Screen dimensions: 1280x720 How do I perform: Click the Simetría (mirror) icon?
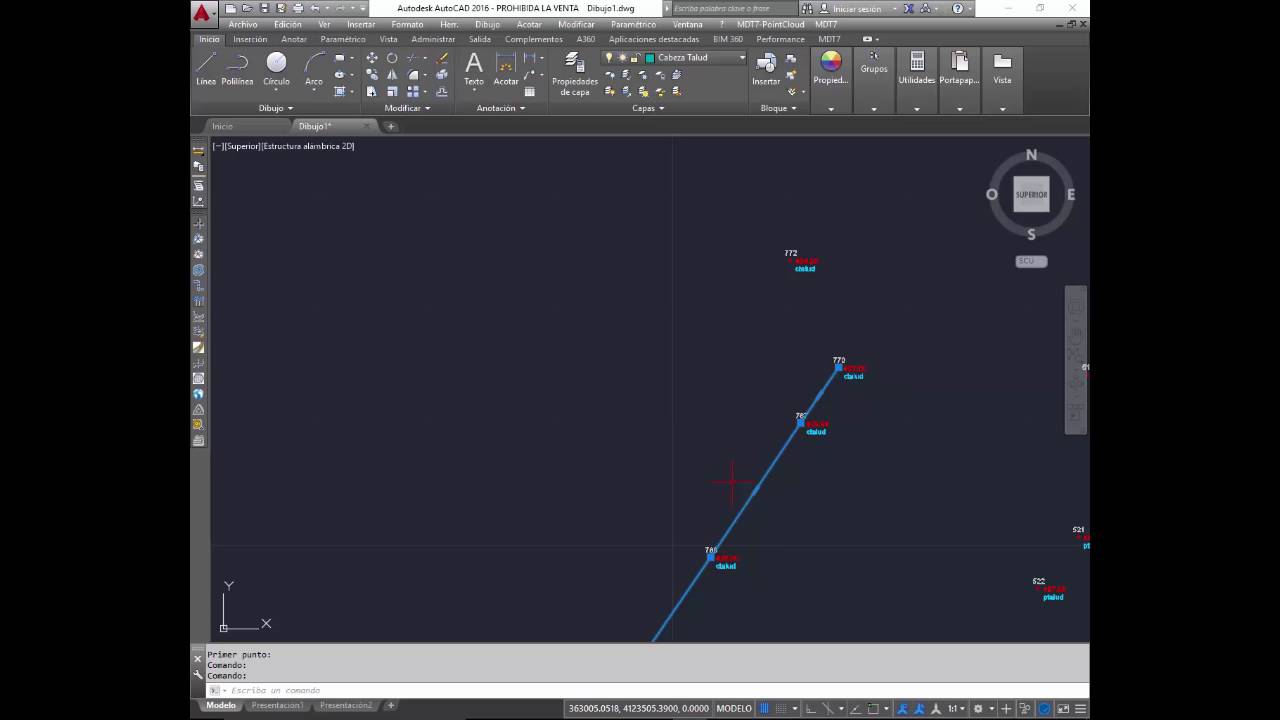(392, 74)
